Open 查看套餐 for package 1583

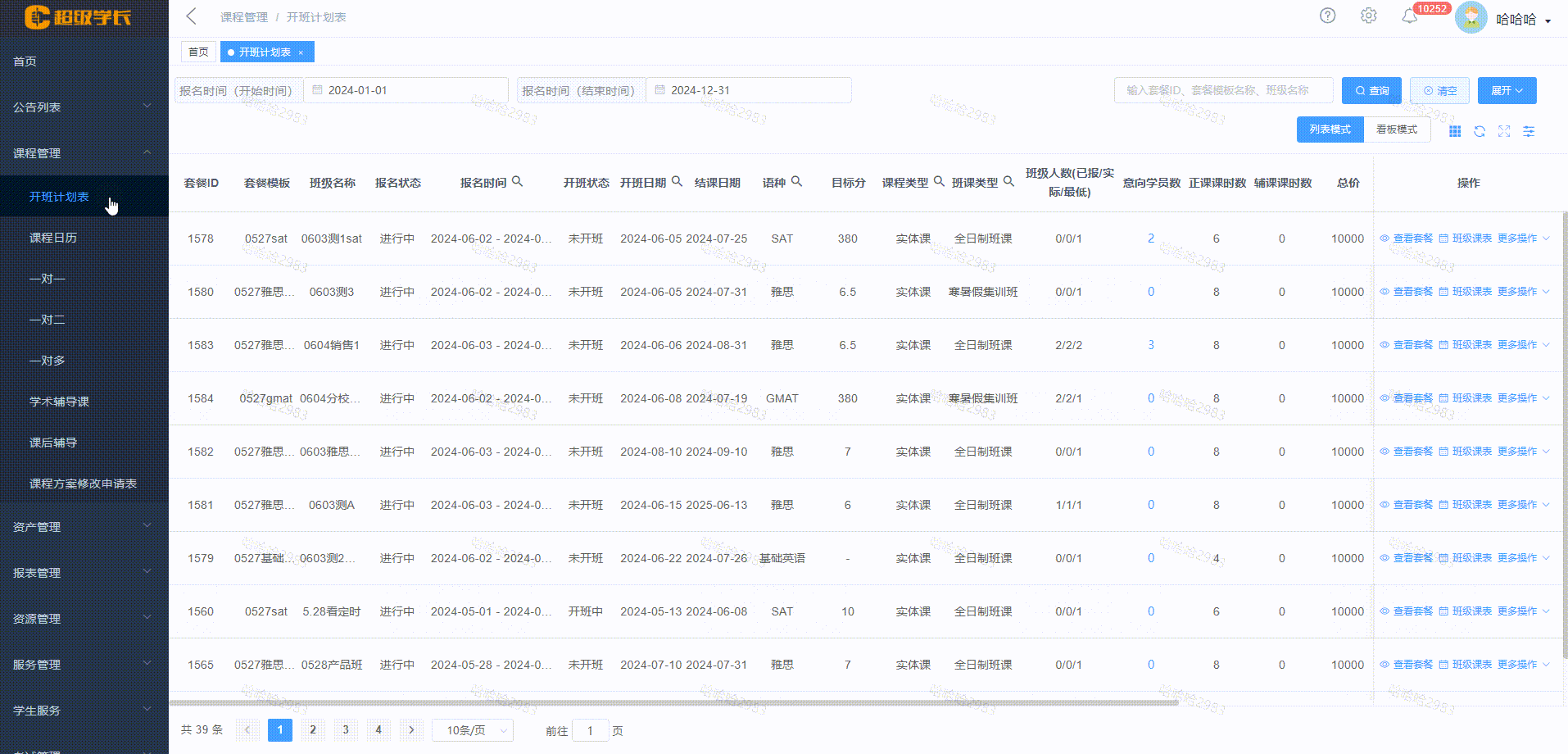(1412, 344)
